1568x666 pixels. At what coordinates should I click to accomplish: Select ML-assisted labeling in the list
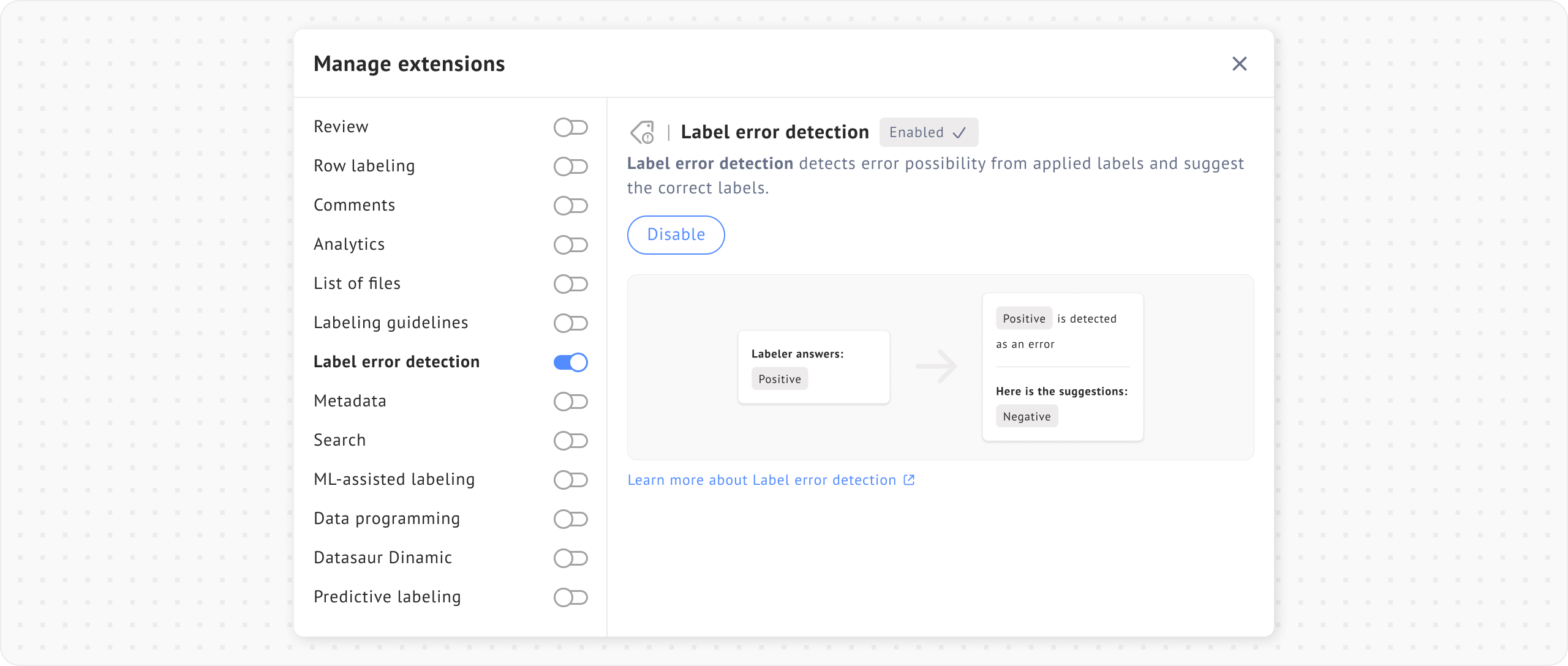tap(394, 479)
